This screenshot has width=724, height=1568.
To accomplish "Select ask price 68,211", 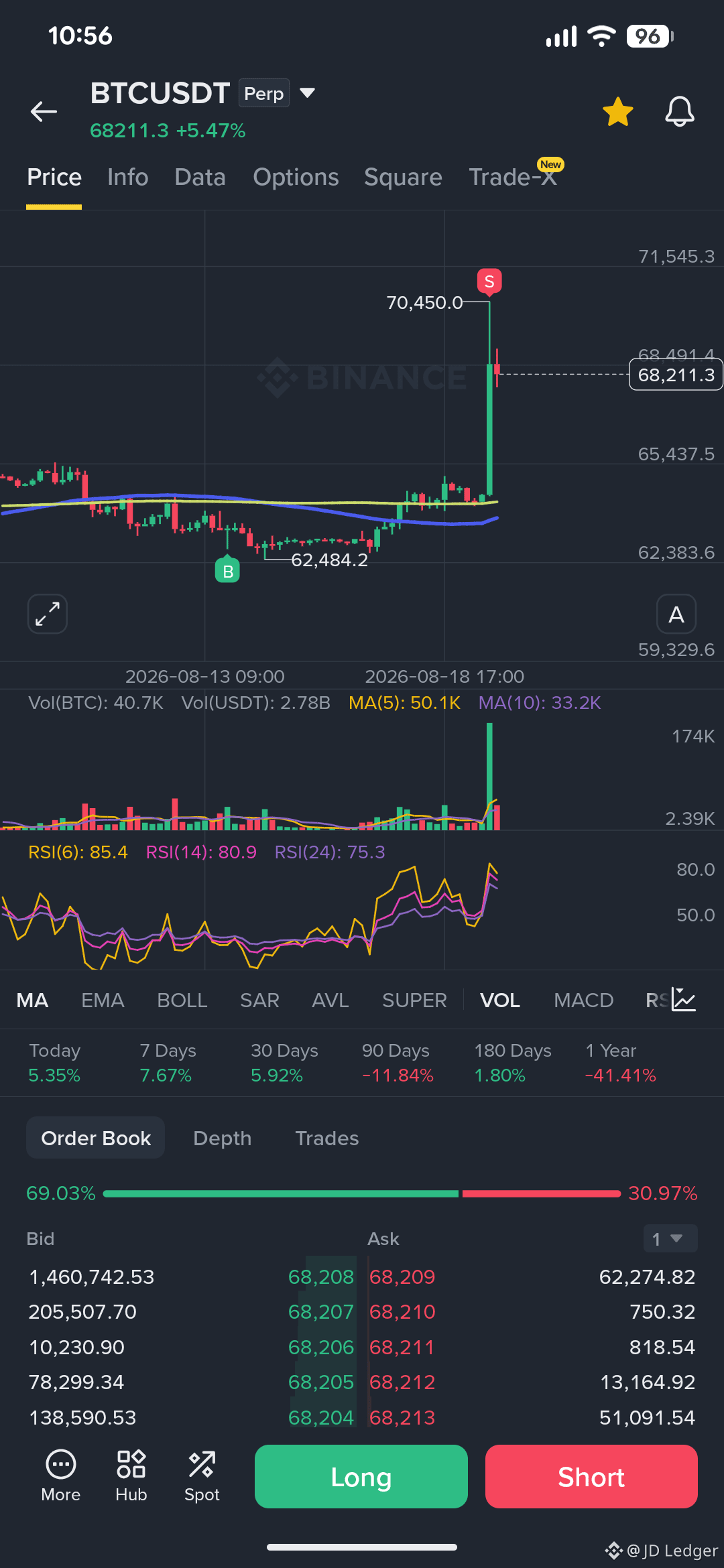I will point(402,1348).
